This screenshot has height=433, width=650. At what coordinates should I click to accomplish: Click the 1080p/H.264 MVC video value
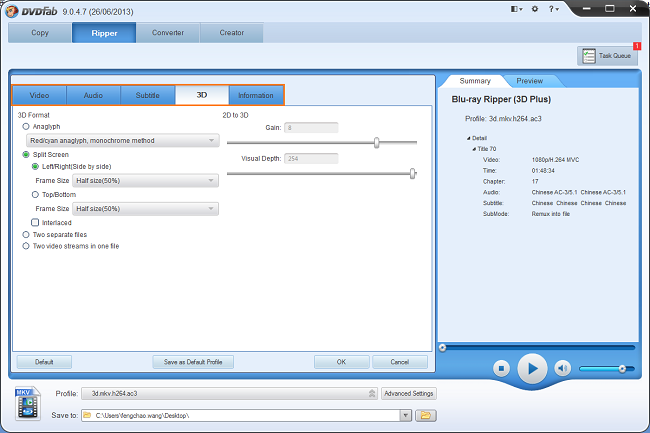555,160
